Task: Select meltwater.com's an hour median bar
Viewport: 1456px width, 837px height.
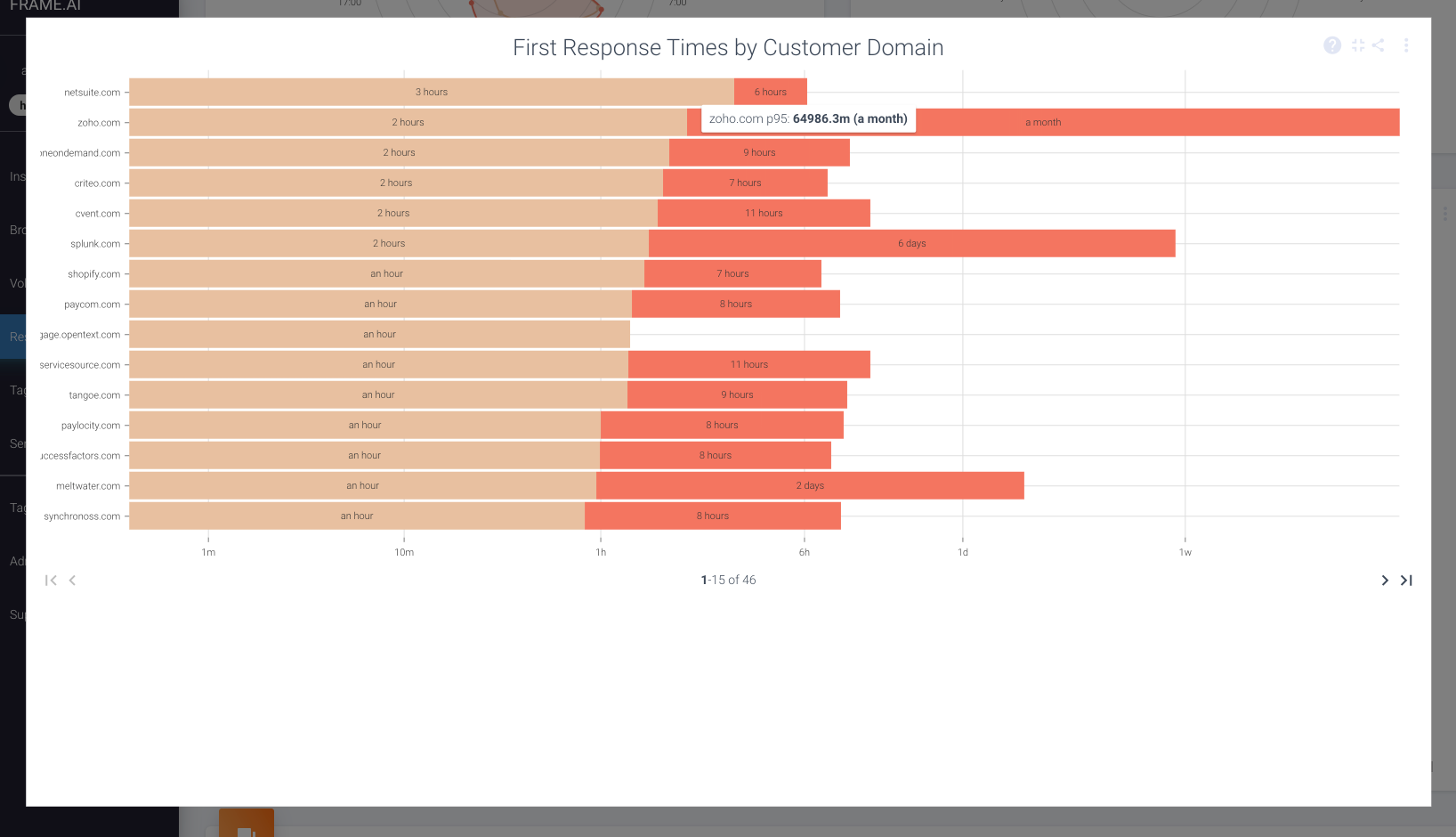Action: click(x=362, y=485)
